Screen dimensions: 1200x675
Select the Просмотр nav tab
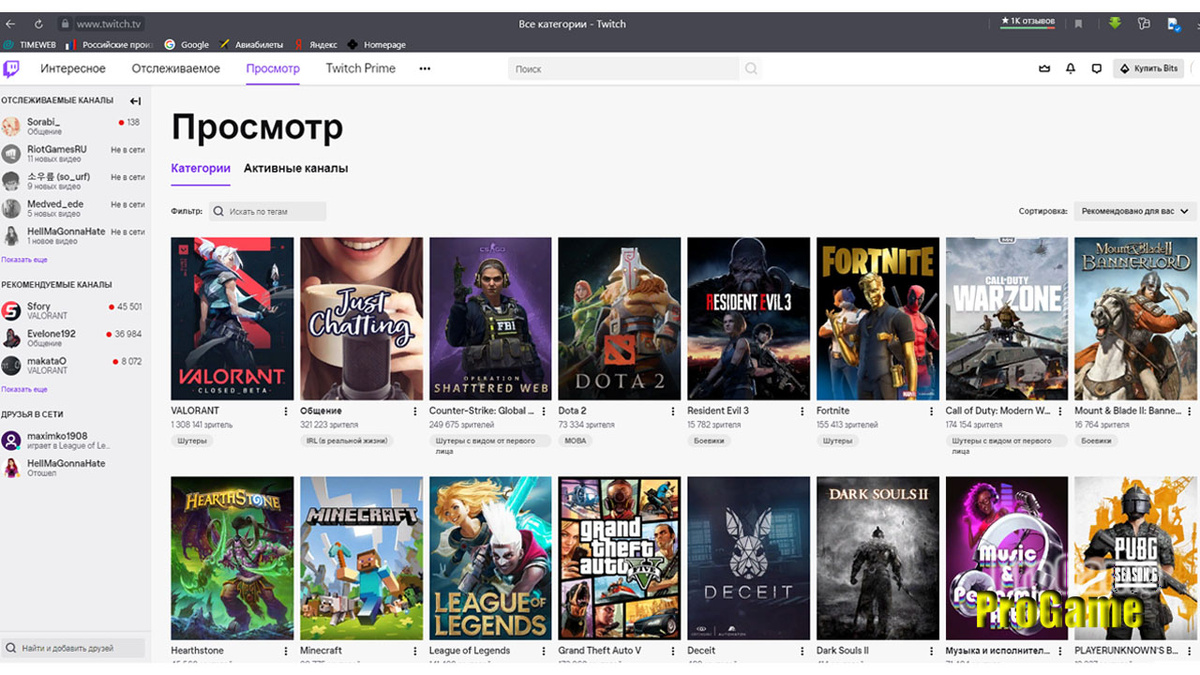click(273, 69)
